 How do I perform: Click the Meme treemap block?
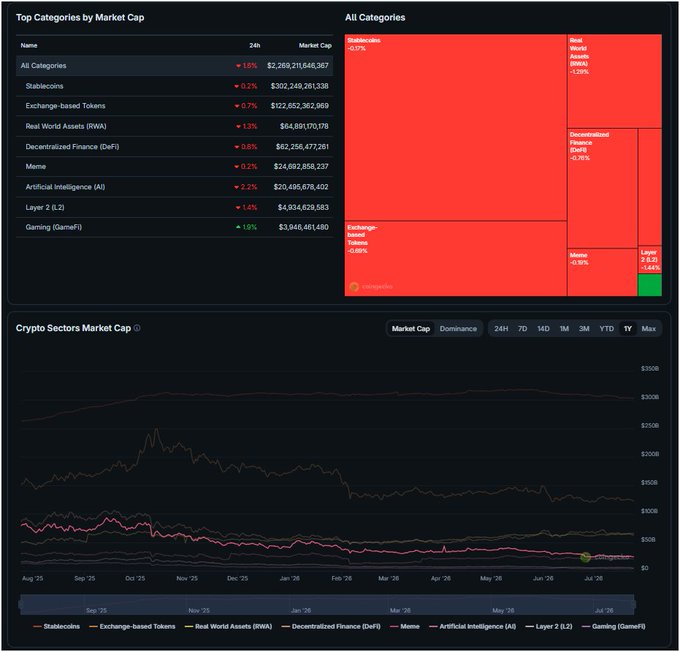click(602, 272)
